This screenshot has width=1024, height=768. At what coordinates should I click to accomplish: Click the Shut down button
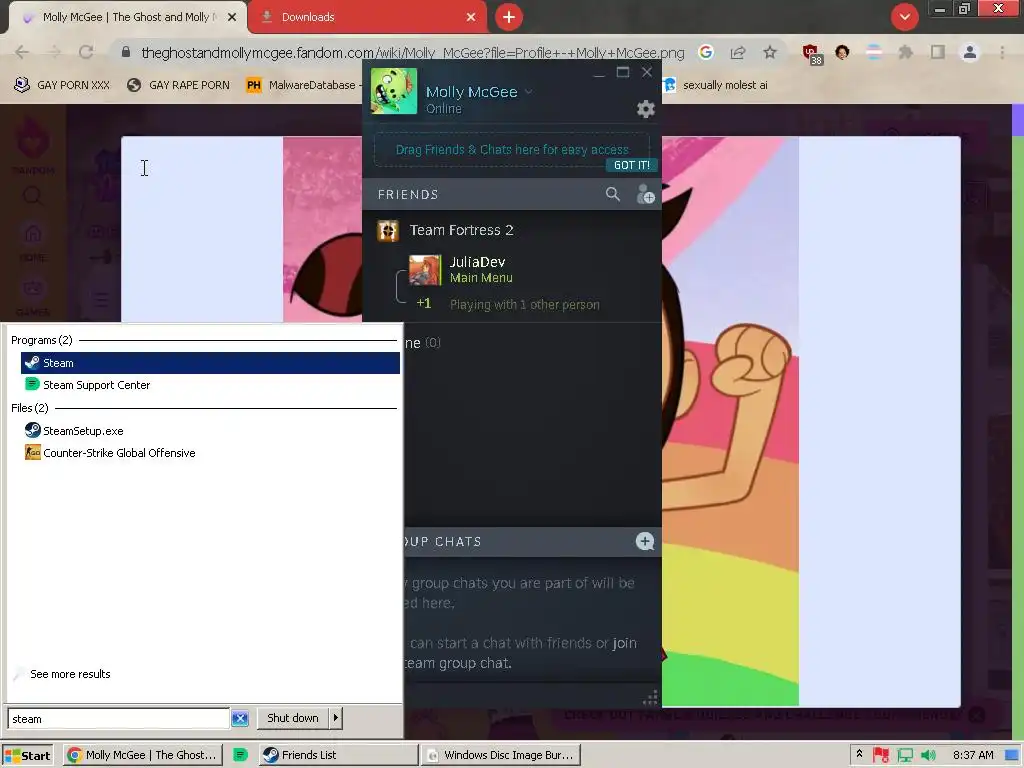(293, 718)
